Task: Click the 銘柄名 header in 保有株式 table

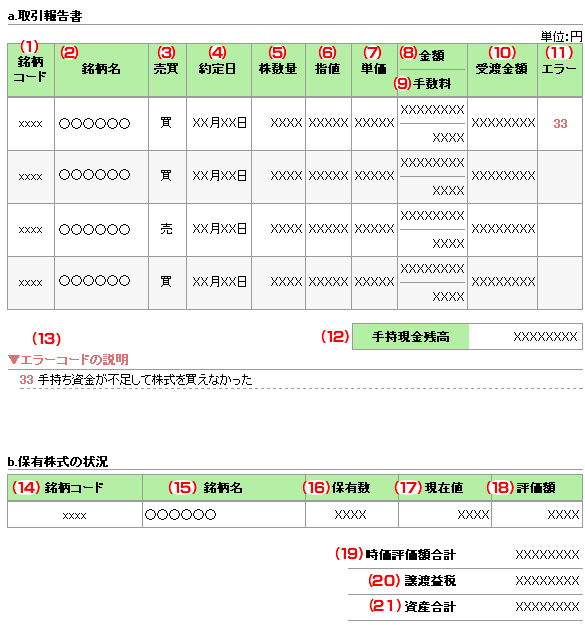Action: point(223,487)
